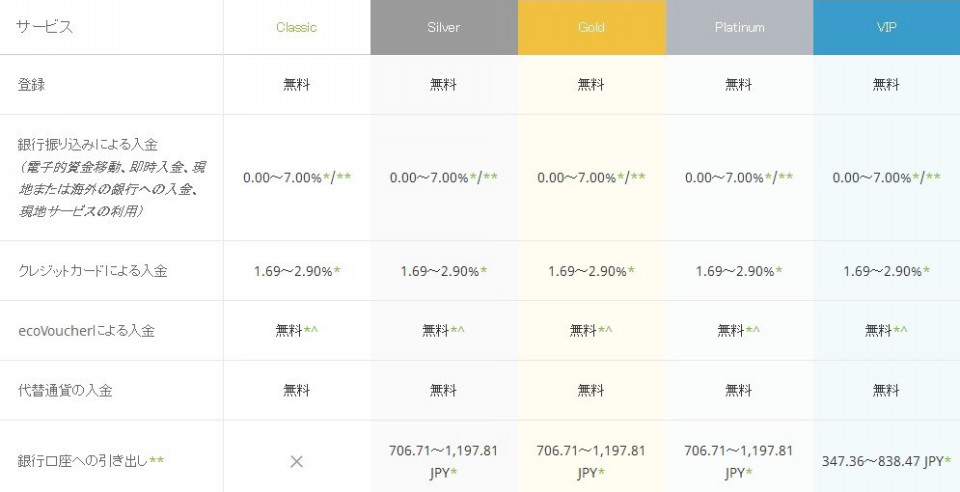Click the 登録 row label
Screen dimensions: 960x492
[31, 84]
